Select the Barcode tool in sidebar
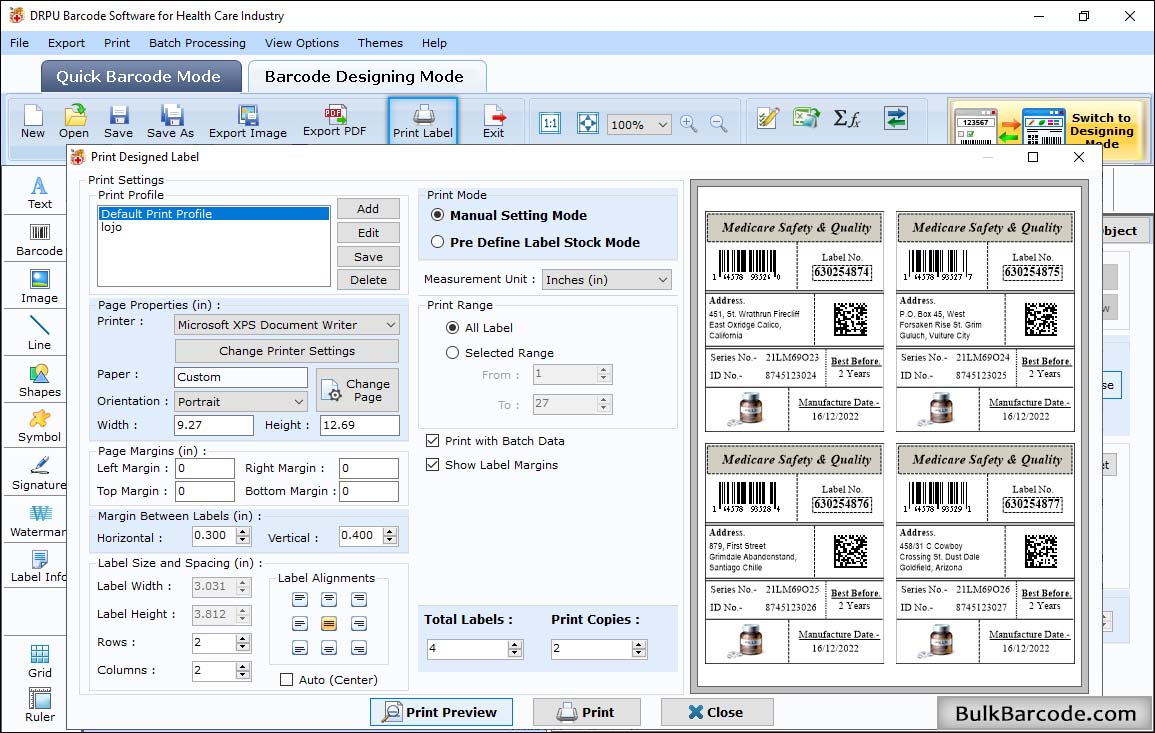Viewport: 1155px width, 733px height. coord(39,240)
